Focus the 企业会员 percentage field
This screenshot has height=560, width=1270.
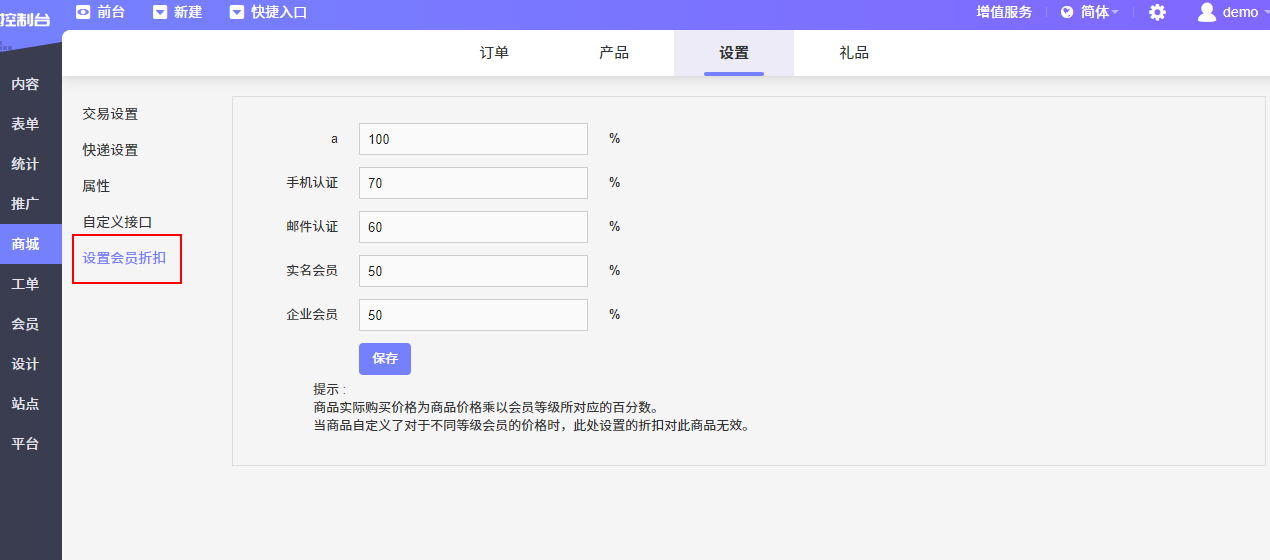pos(473,315)
